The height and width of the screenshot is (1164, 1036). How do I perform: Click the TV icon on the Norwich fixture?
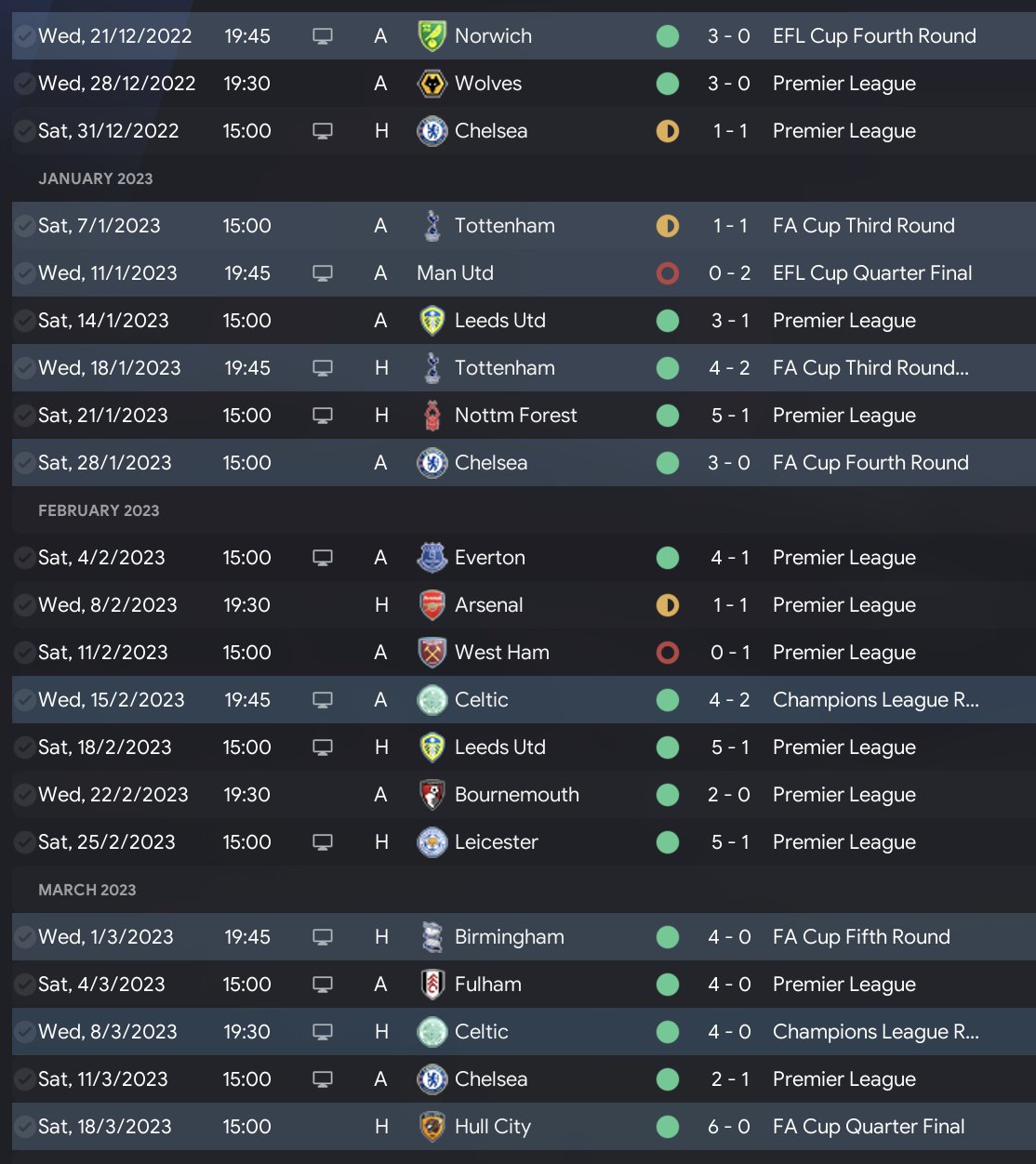click(x=323, y=36)
